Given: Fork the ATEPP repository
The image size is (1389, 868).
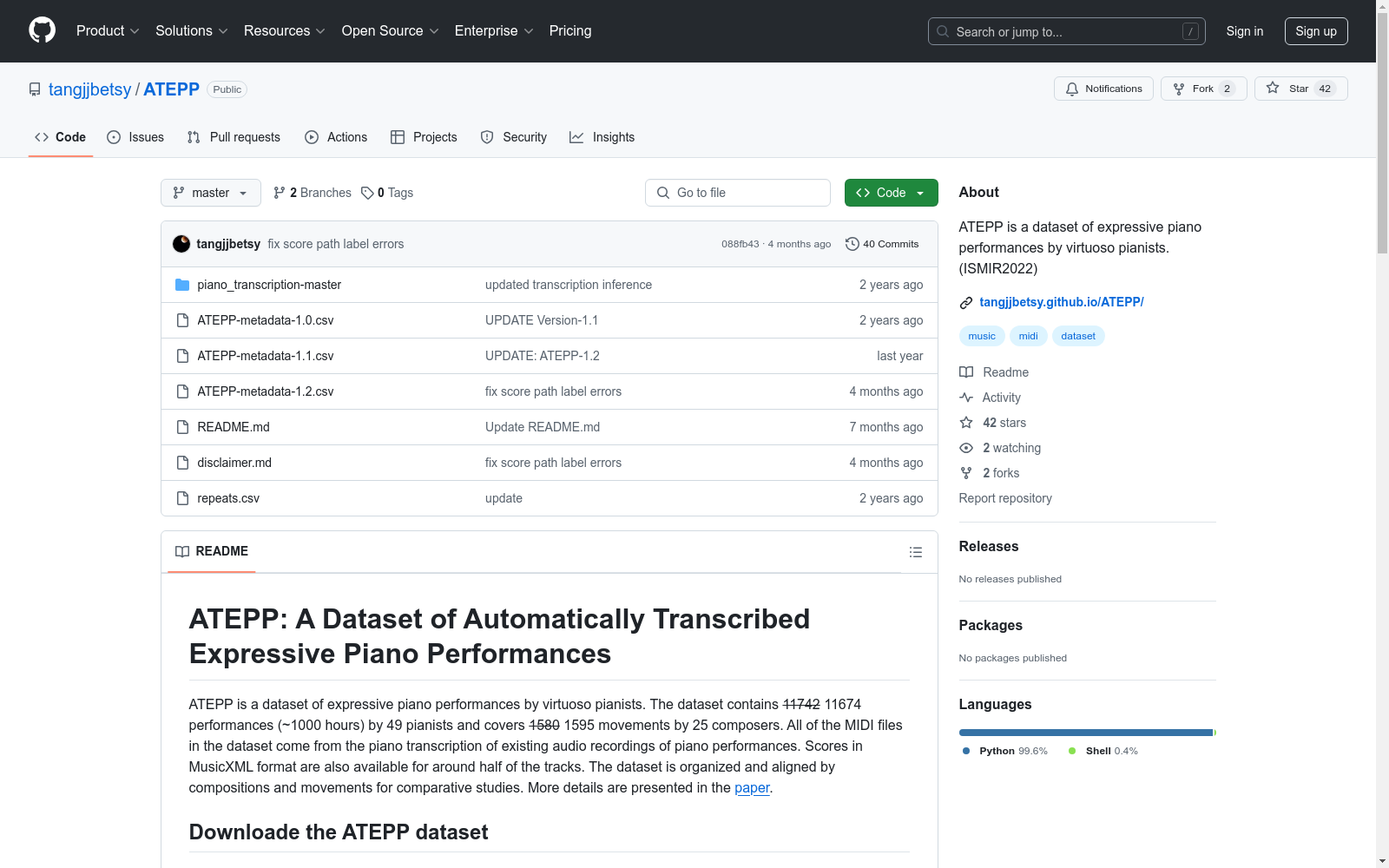Looking at the screenshot, I should click(1204, 89).
